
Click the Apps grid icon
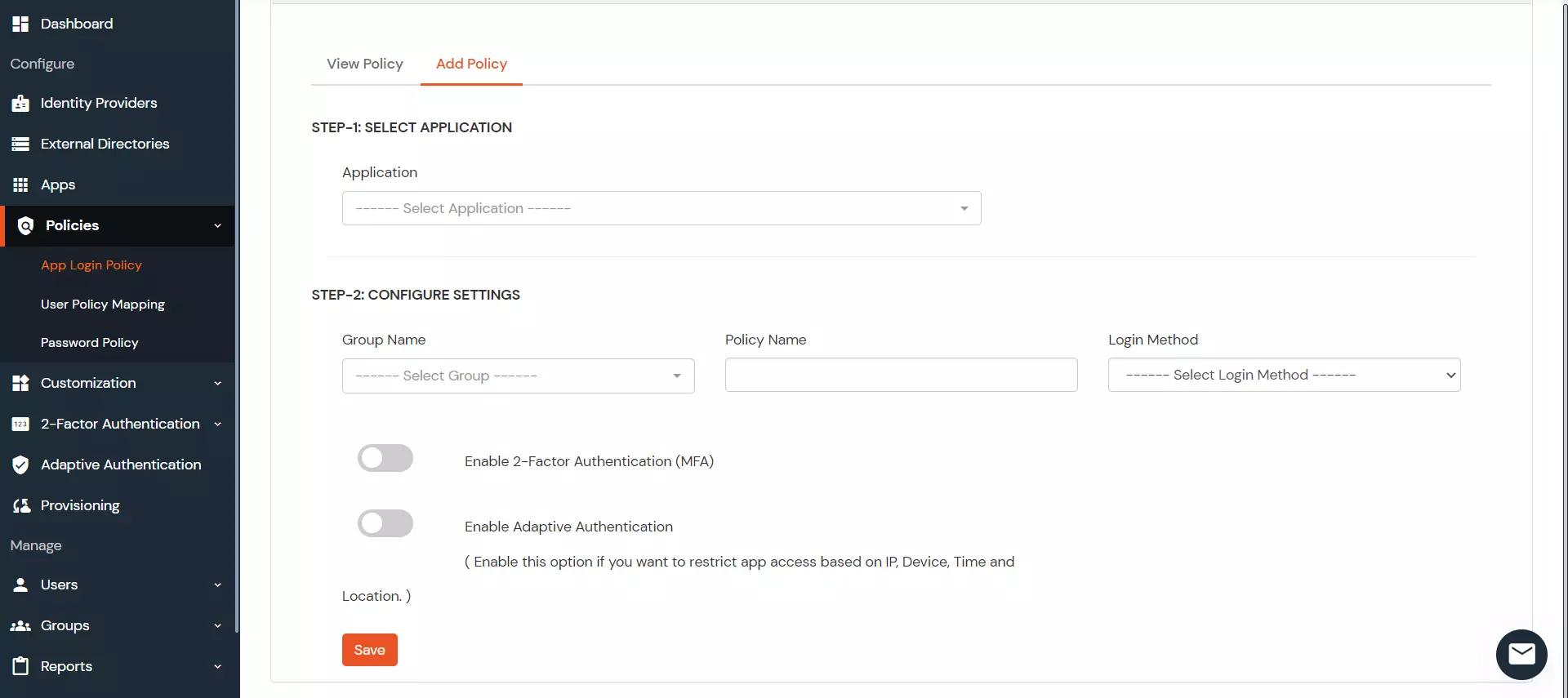coord(20,185)
